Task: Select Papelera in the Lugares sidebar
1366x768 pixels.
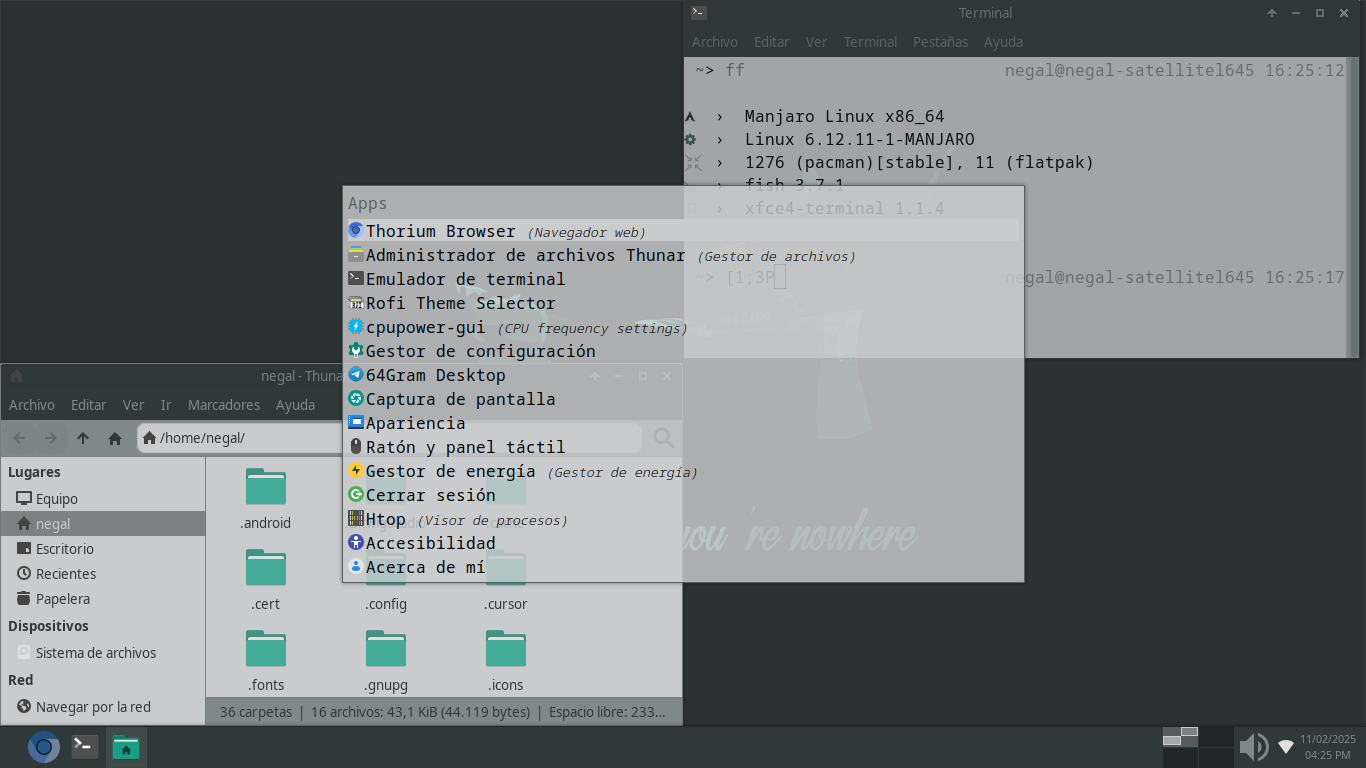Action: tap(63, 599)
